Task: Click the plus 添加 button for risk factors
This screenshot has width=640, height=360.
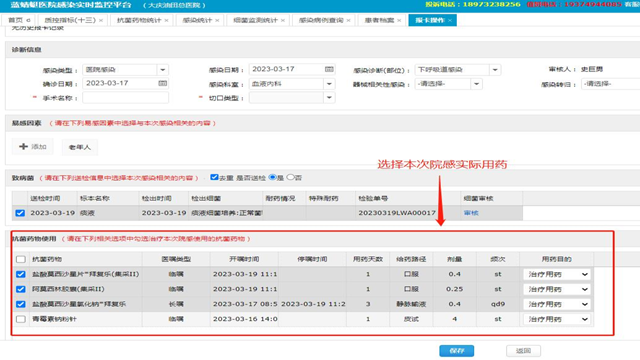Action: coord(33,147)
